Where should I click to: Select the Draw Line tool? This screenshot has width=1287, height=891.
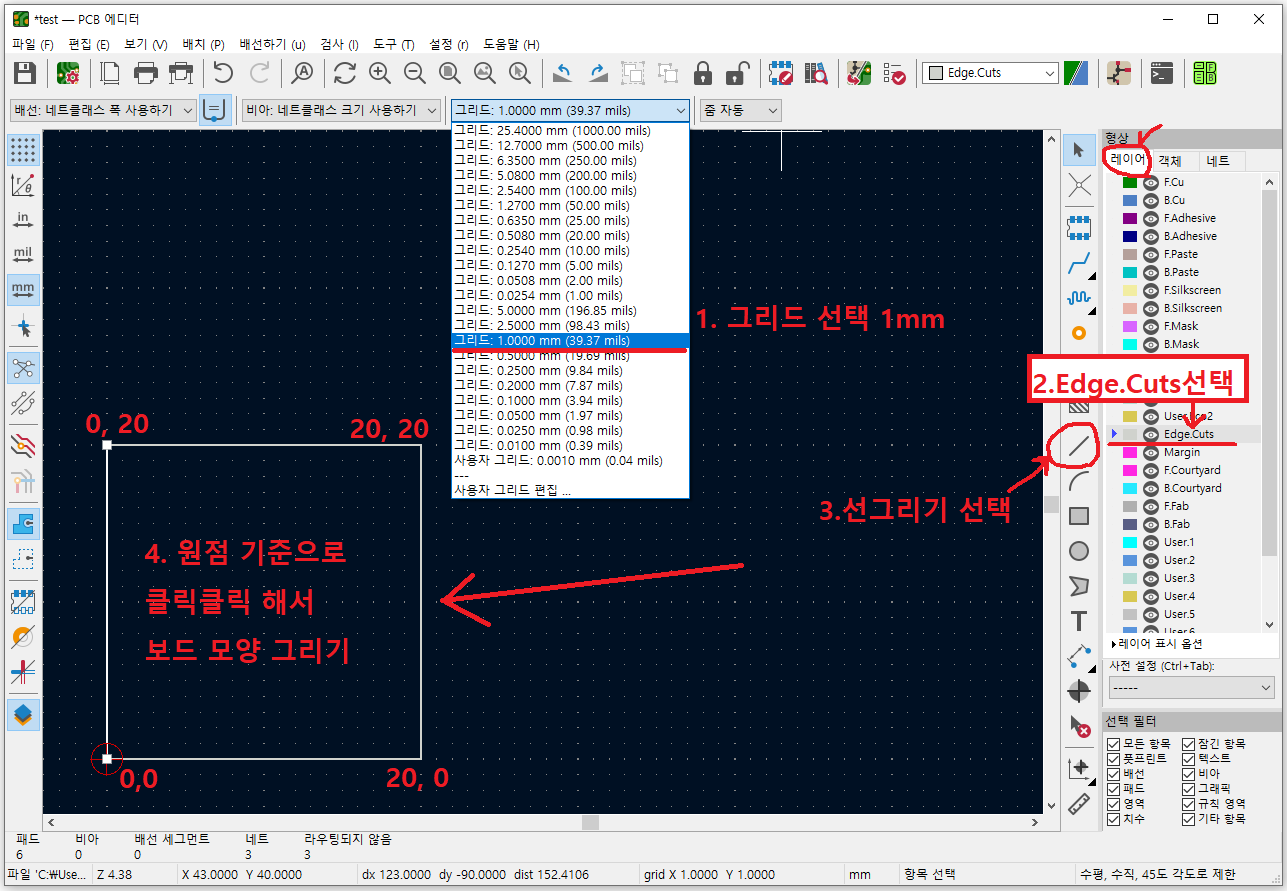click(1078, 448)
